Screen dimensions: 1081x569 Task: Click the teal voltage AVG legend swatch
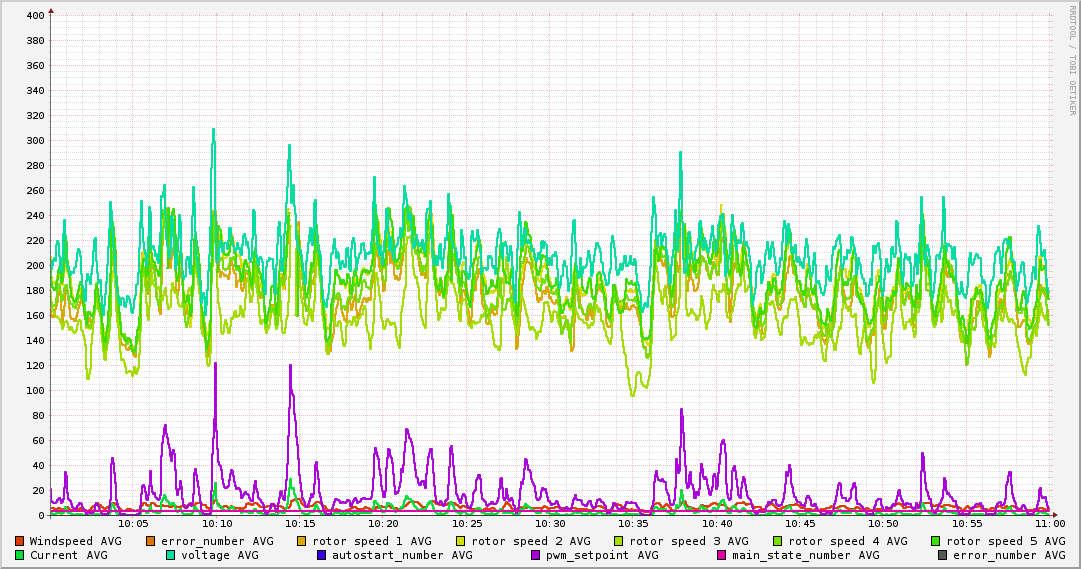point(171,555)
